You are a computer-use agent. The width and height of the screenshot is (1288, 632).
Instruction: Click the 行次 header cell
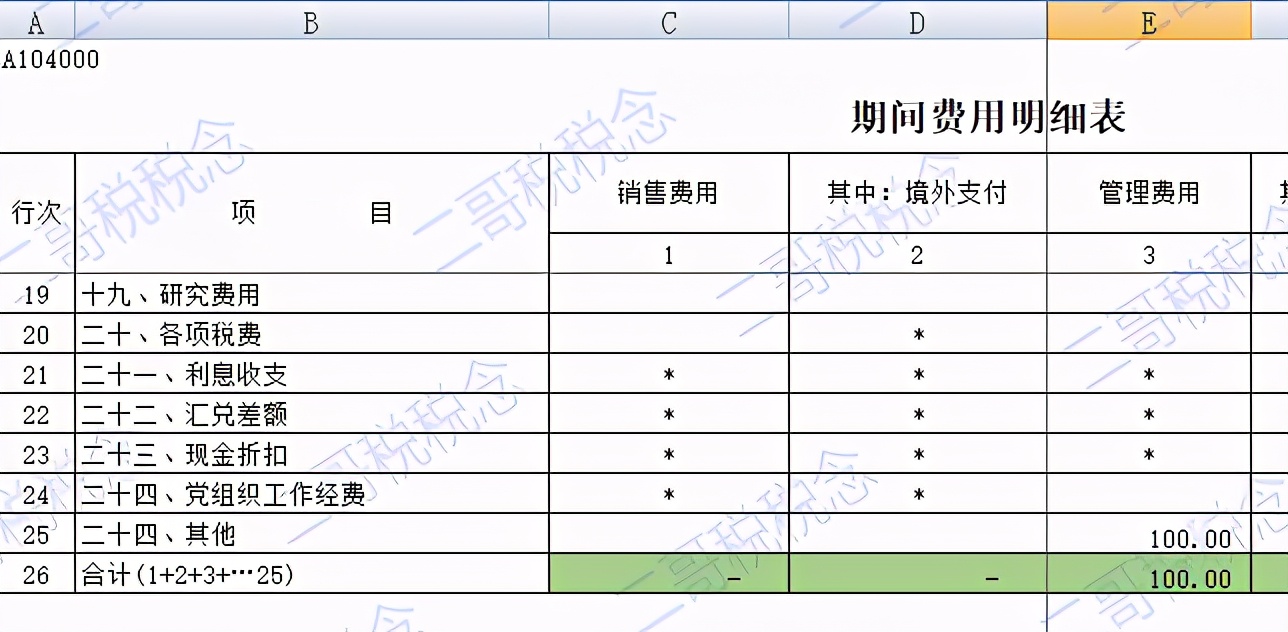click(x=37, y=213)
